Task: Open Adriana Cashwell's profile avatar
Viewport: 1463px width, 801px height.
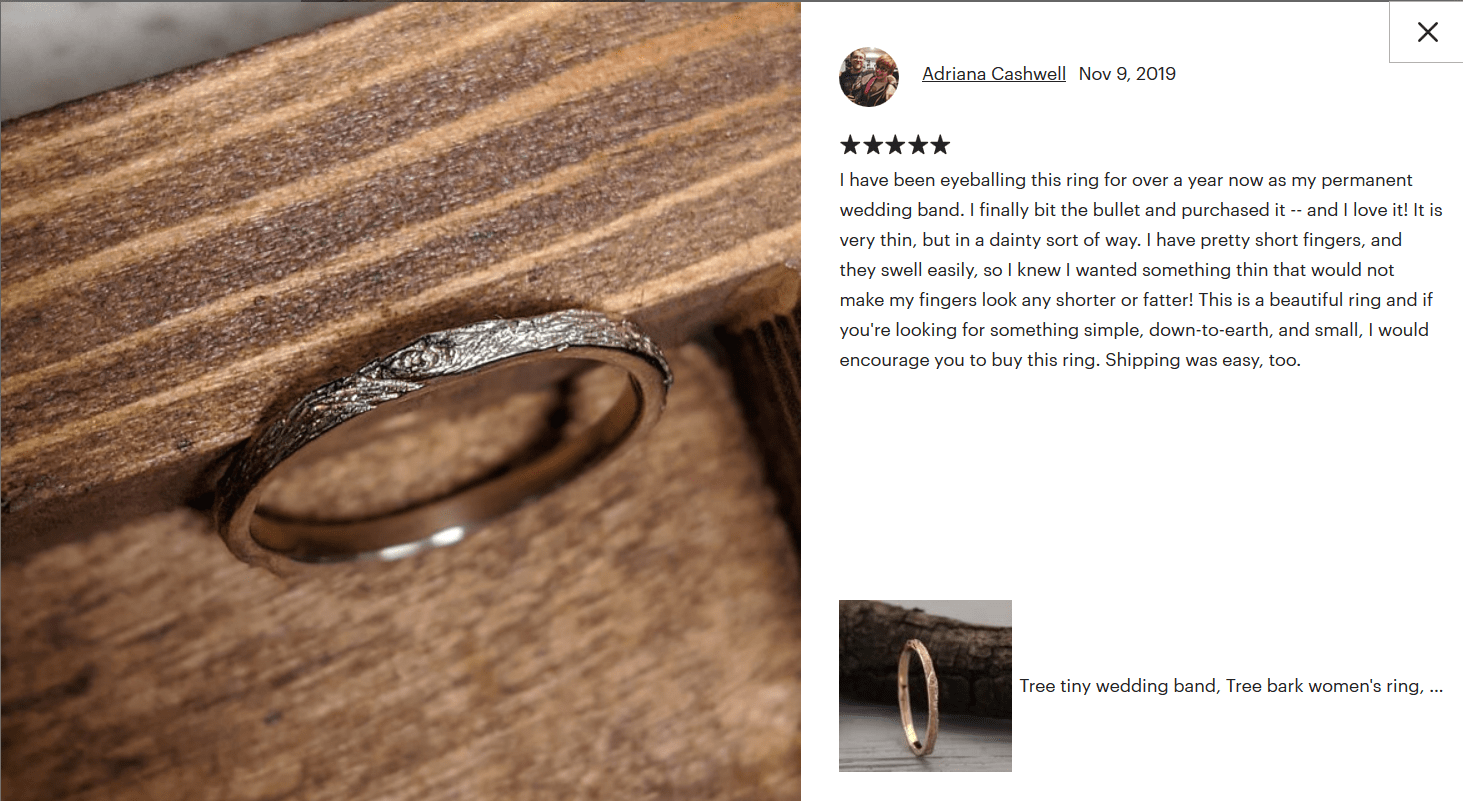Action: (869, 76)
